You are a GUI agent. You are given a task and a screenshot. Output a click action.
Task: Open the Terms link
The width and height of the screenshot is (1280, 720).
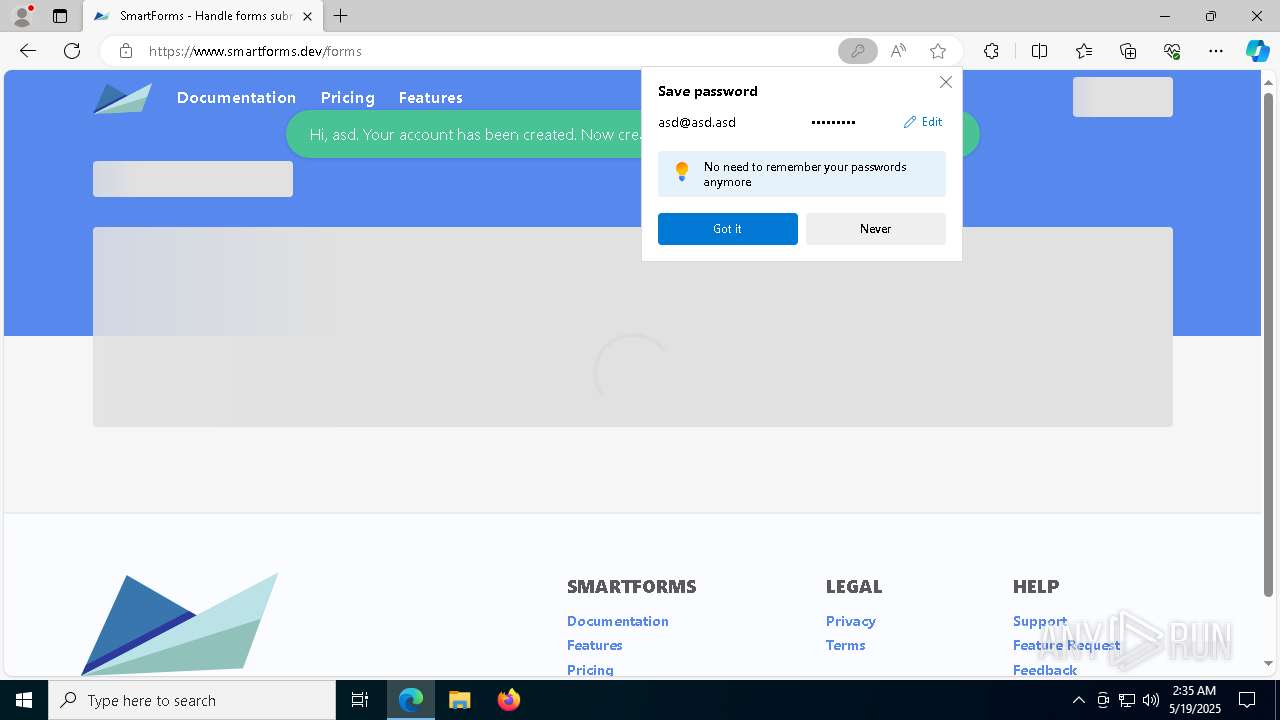(x=846, y=645)
